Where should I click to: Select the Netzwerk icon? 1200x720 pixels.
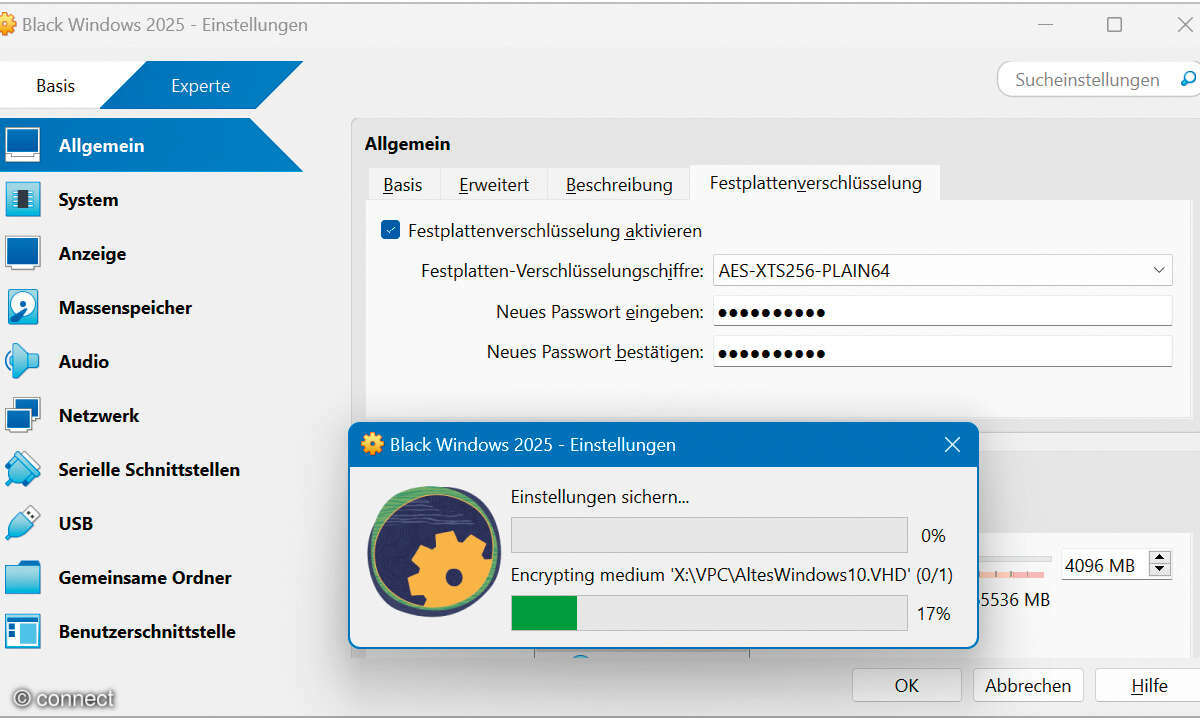click(x=23, y=415)
